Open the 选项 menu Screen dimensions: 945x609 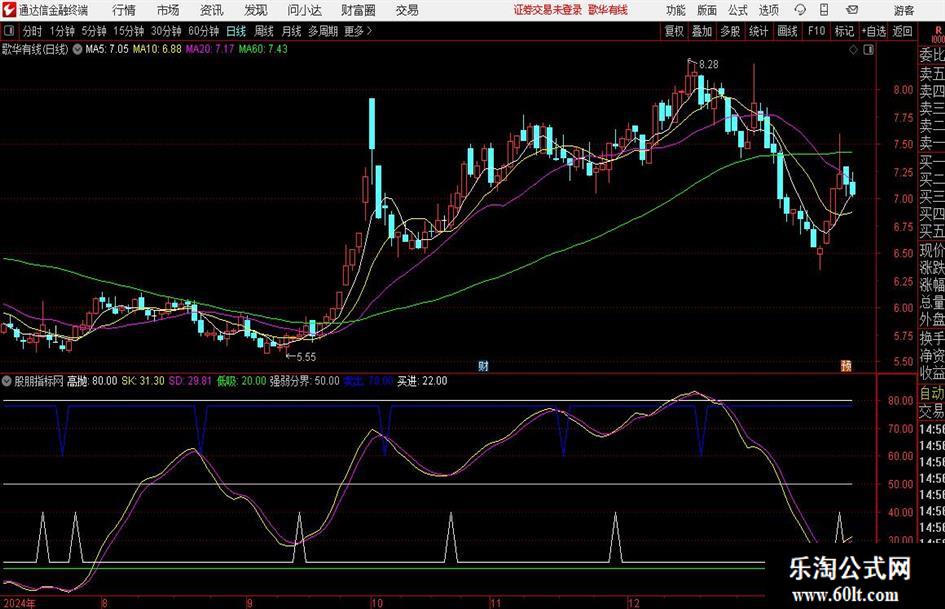(768, 10)
